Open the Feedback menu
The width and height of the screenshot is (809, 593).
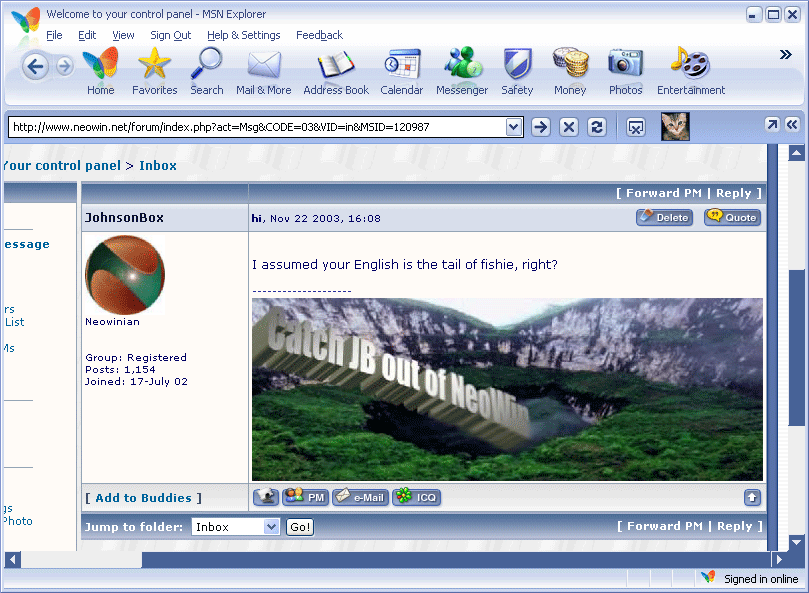pos(319,35)
